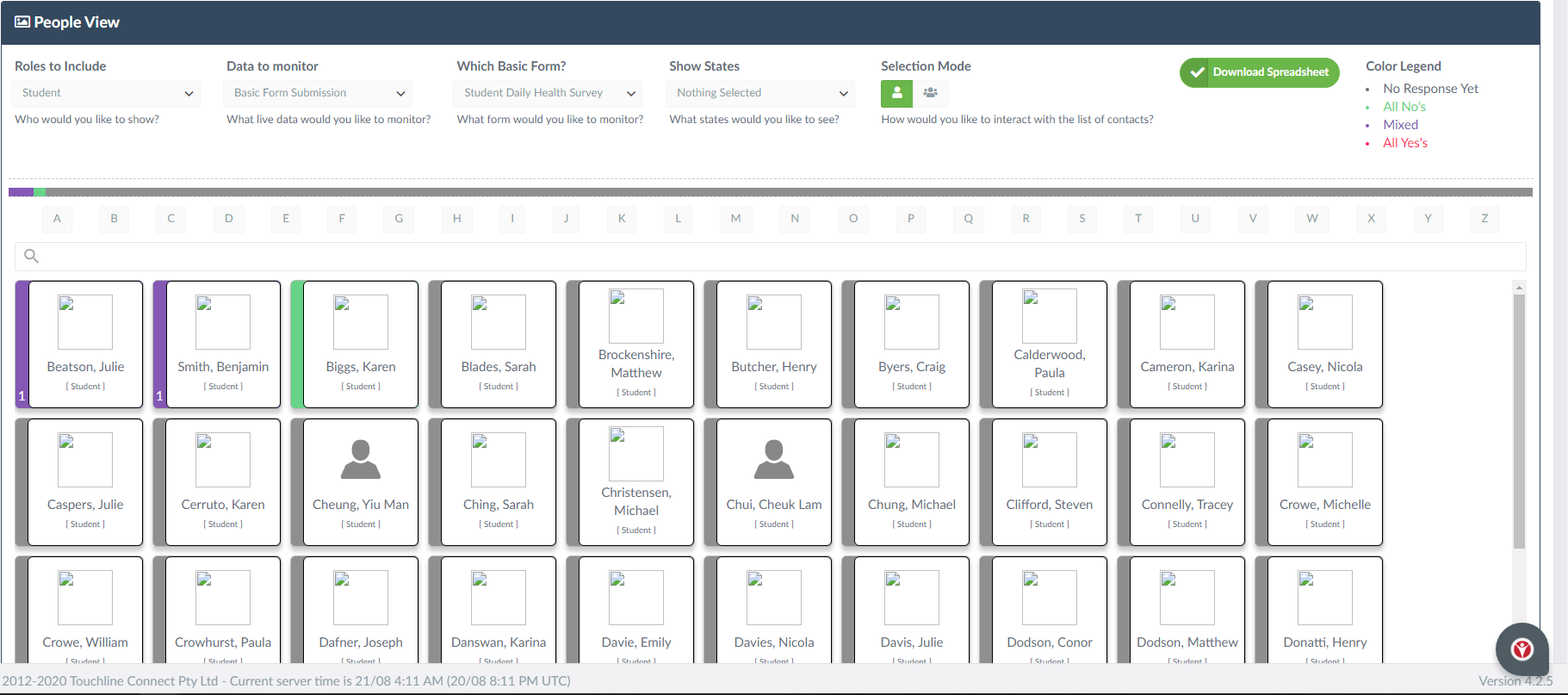Open the Student Daily Health Survey dropdown
This screenshot has height=695, width=1568.
tap(548, 93)
